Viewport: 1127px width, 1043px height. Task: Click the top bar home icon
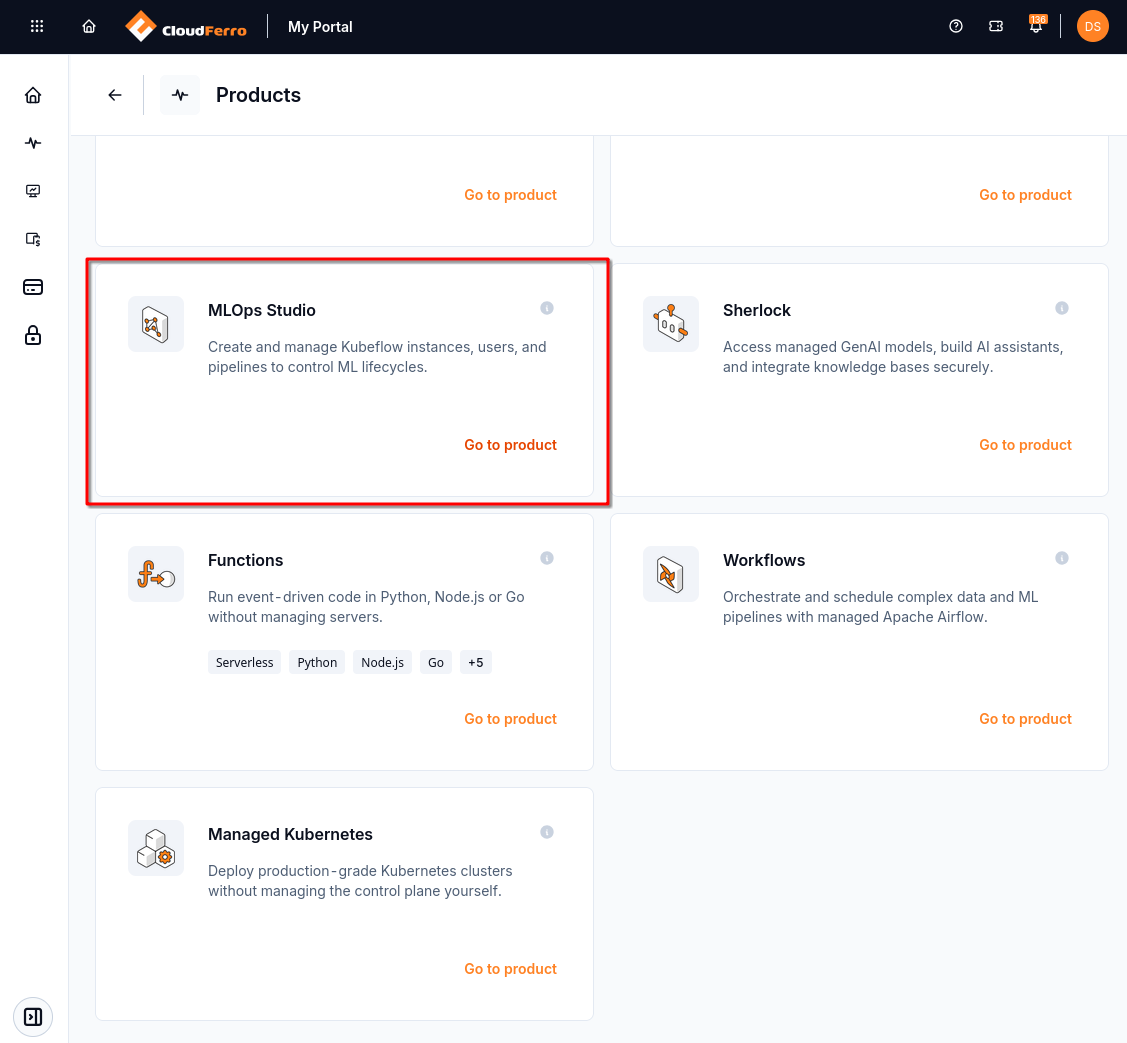tap(88, 27)
